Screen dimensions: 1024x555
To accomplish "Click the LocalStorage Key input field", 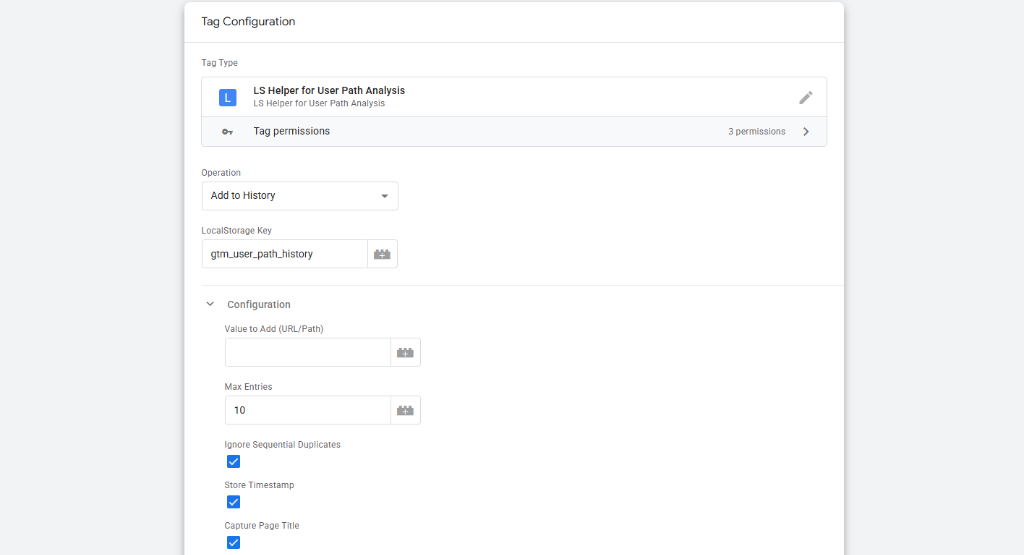I will point(285,254).
